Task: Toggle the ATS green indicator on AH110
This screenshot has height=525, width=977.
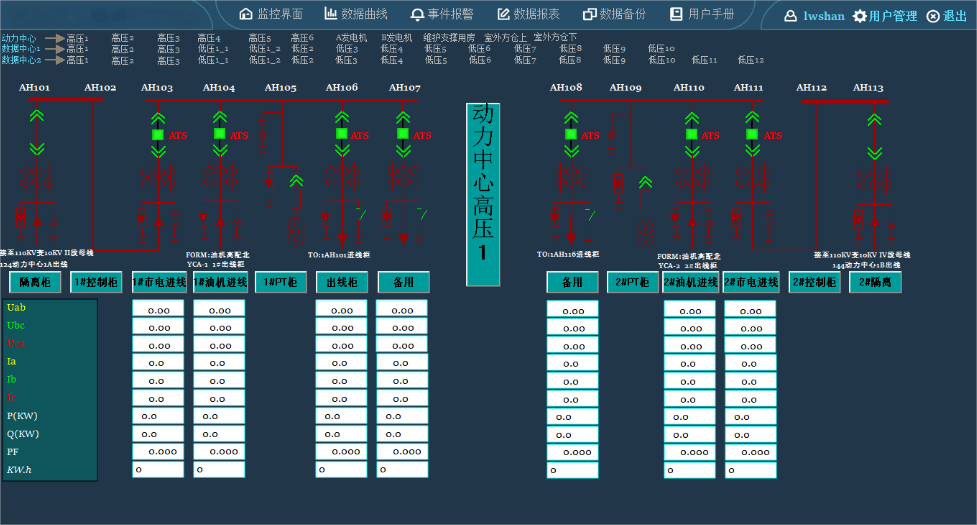Action: [692, 134]
